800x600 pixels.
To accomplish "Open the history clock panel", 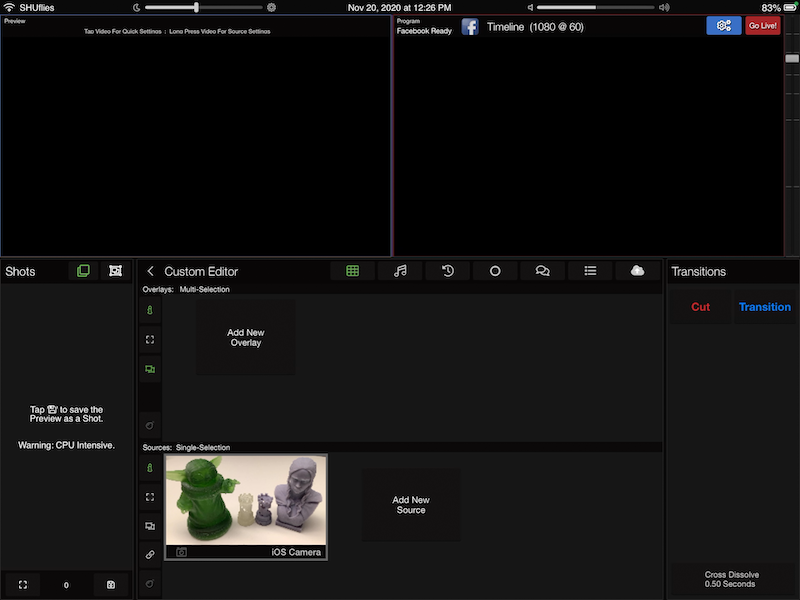I will (448, 271).
